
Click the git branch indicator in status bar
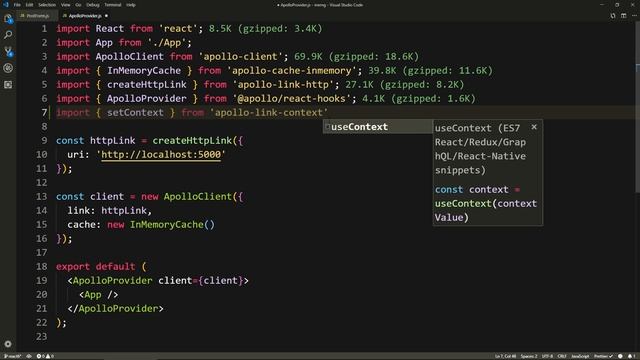coord(12,356)
